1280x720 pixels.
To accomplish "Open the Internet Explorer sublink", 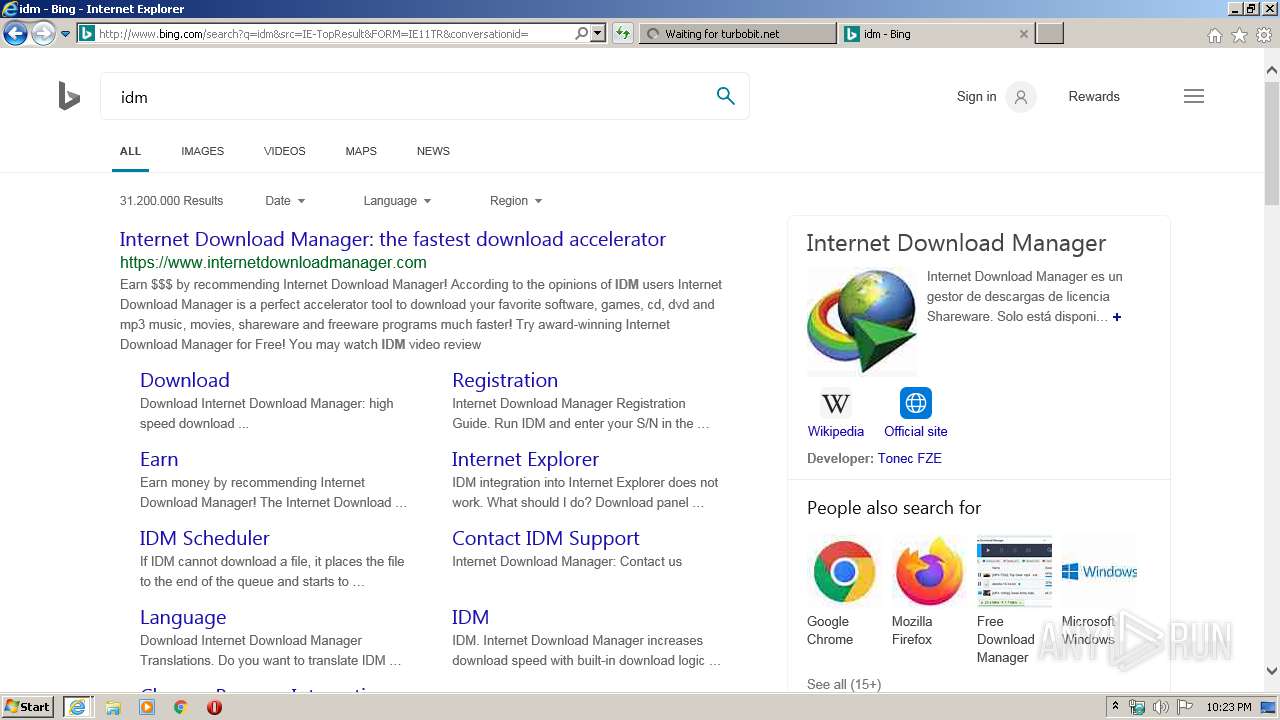I will pyautogui.click(x=525, y=459).
